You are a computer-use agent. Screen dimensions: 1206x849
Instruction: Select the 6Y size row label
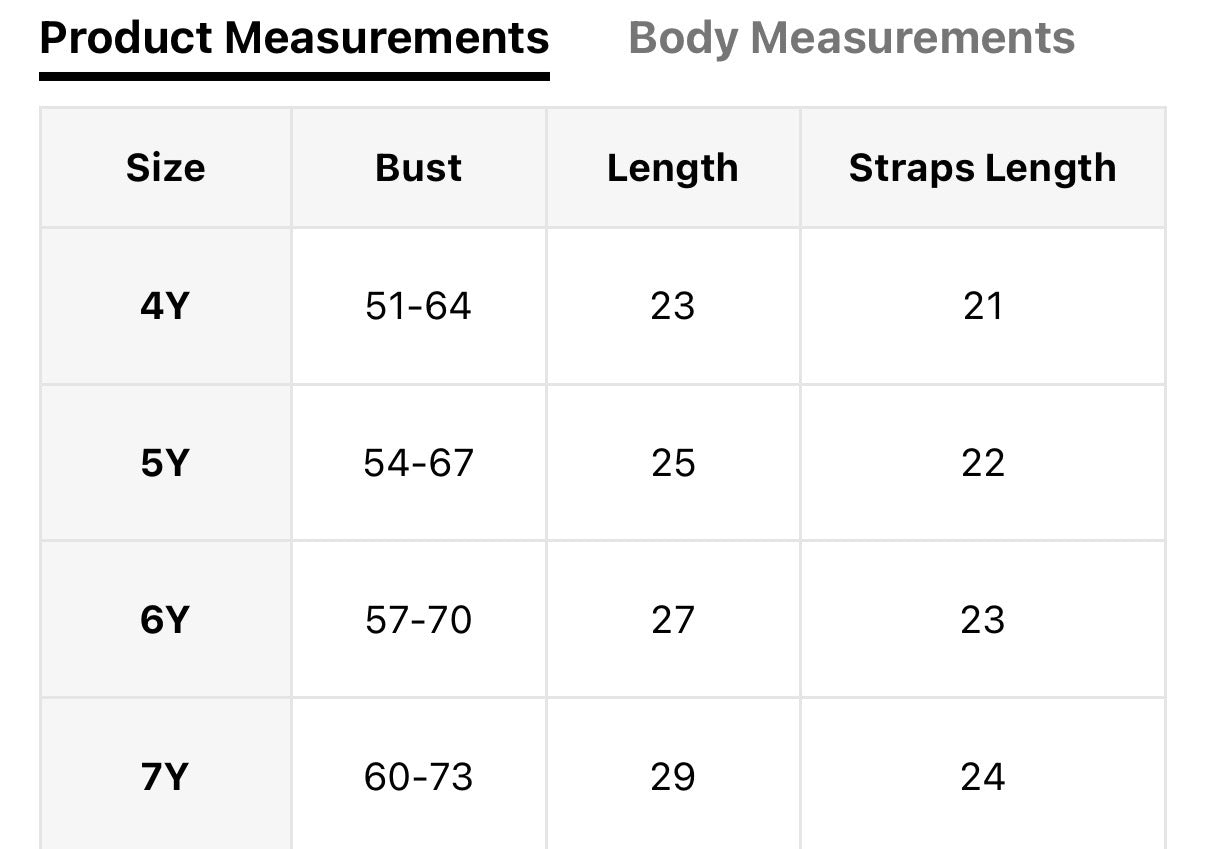click(x=165, y=620)
